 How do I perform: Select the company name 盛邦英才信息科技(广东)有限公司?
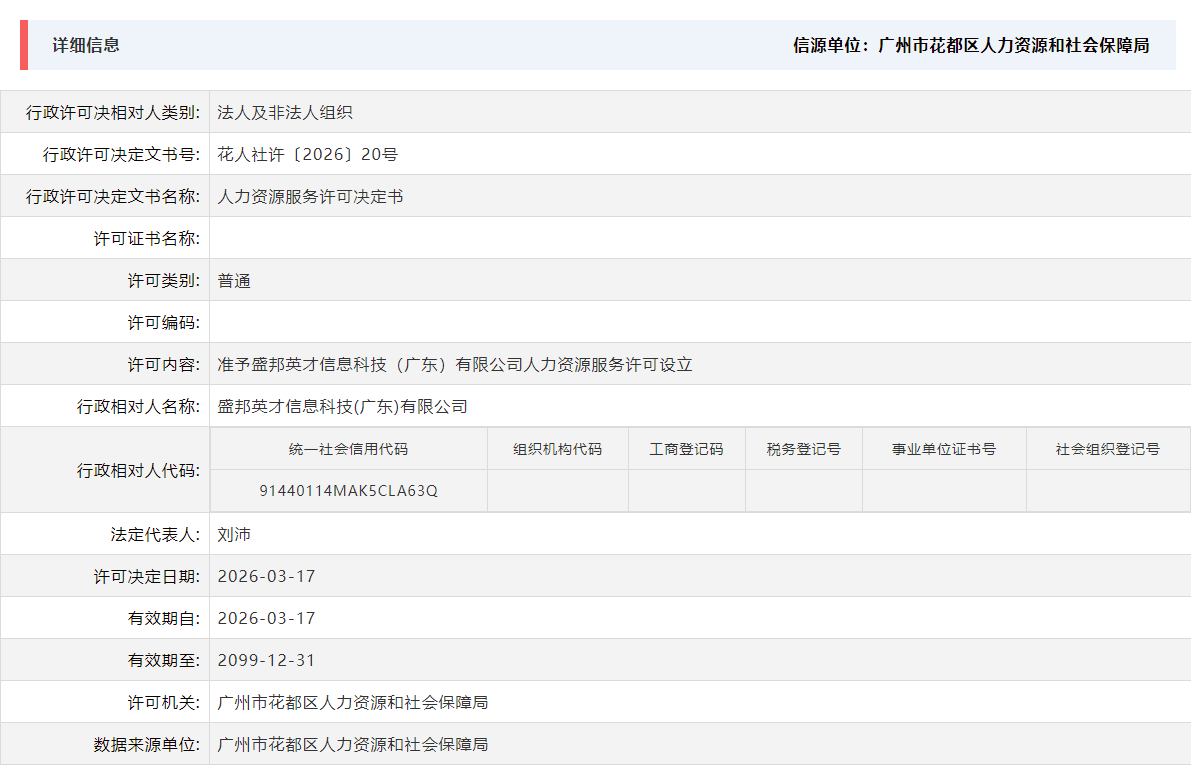pos(340,406)
